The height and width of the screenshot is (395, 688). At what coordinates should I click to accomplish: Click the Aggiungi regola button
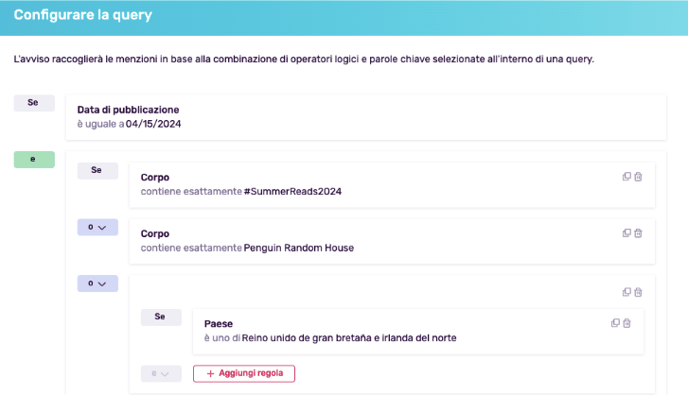click(244, 373)
